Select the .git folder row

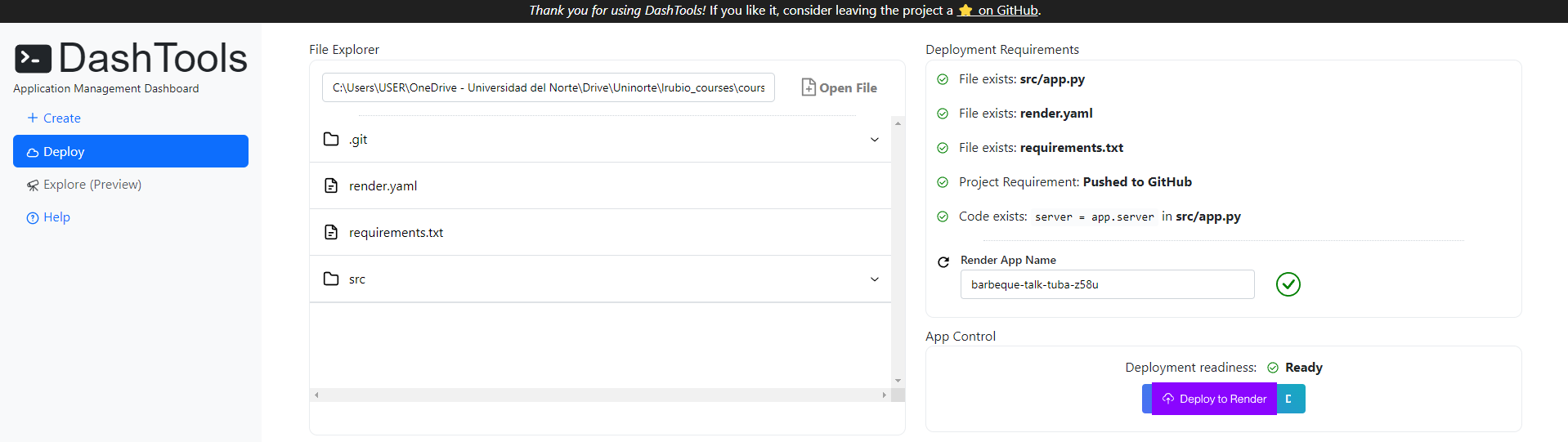(x=600, y=139)
